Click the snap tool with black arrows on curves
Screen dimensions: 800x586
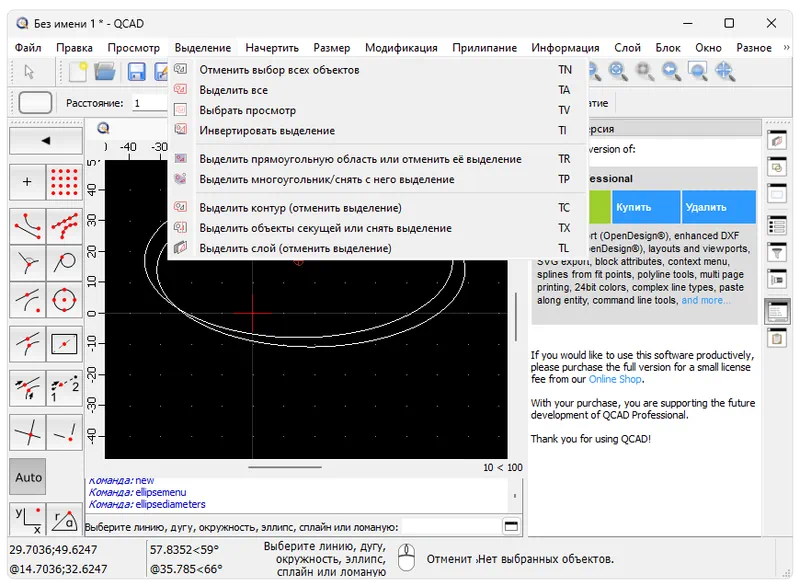pyautogui.click(x=28, y=388)
